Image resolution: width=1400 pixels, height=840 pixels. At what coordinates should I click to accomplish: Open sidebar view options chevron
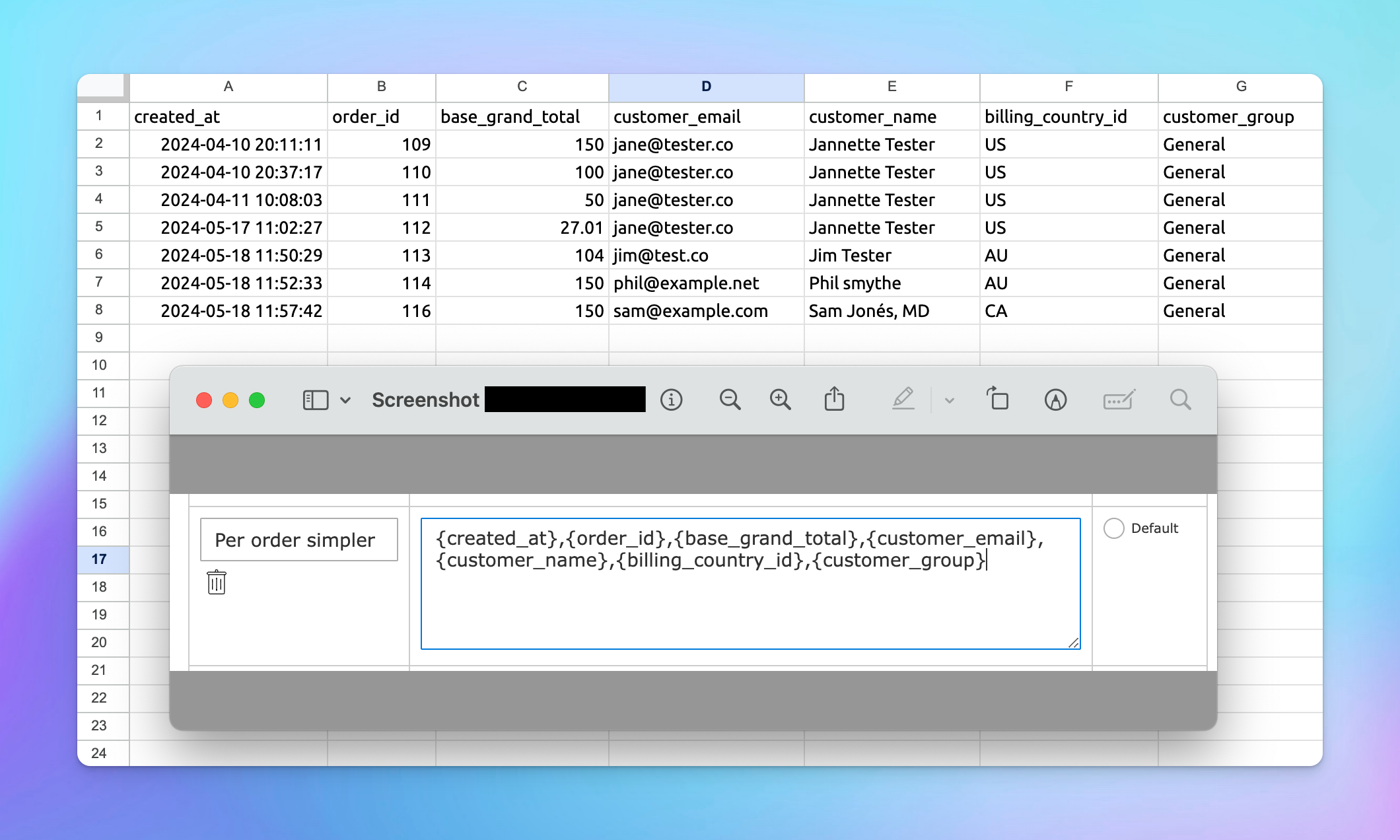pyautogui.click(x=345, y=400)
